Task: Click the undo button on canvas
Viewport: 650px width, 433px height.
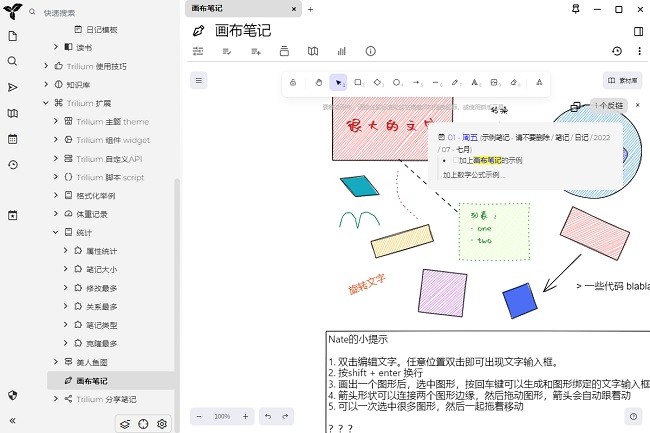Action: (268, 416)
